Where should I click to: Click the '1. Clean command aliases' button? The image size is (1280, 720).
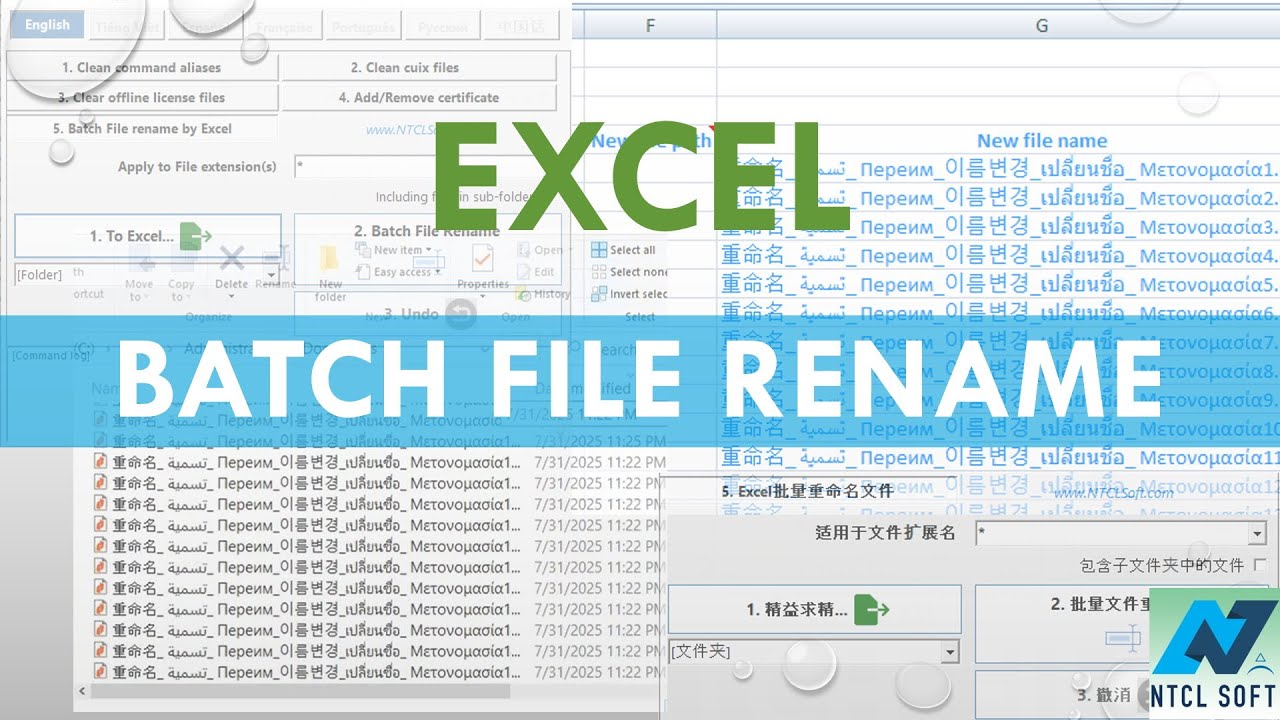(x=142, y=68)
